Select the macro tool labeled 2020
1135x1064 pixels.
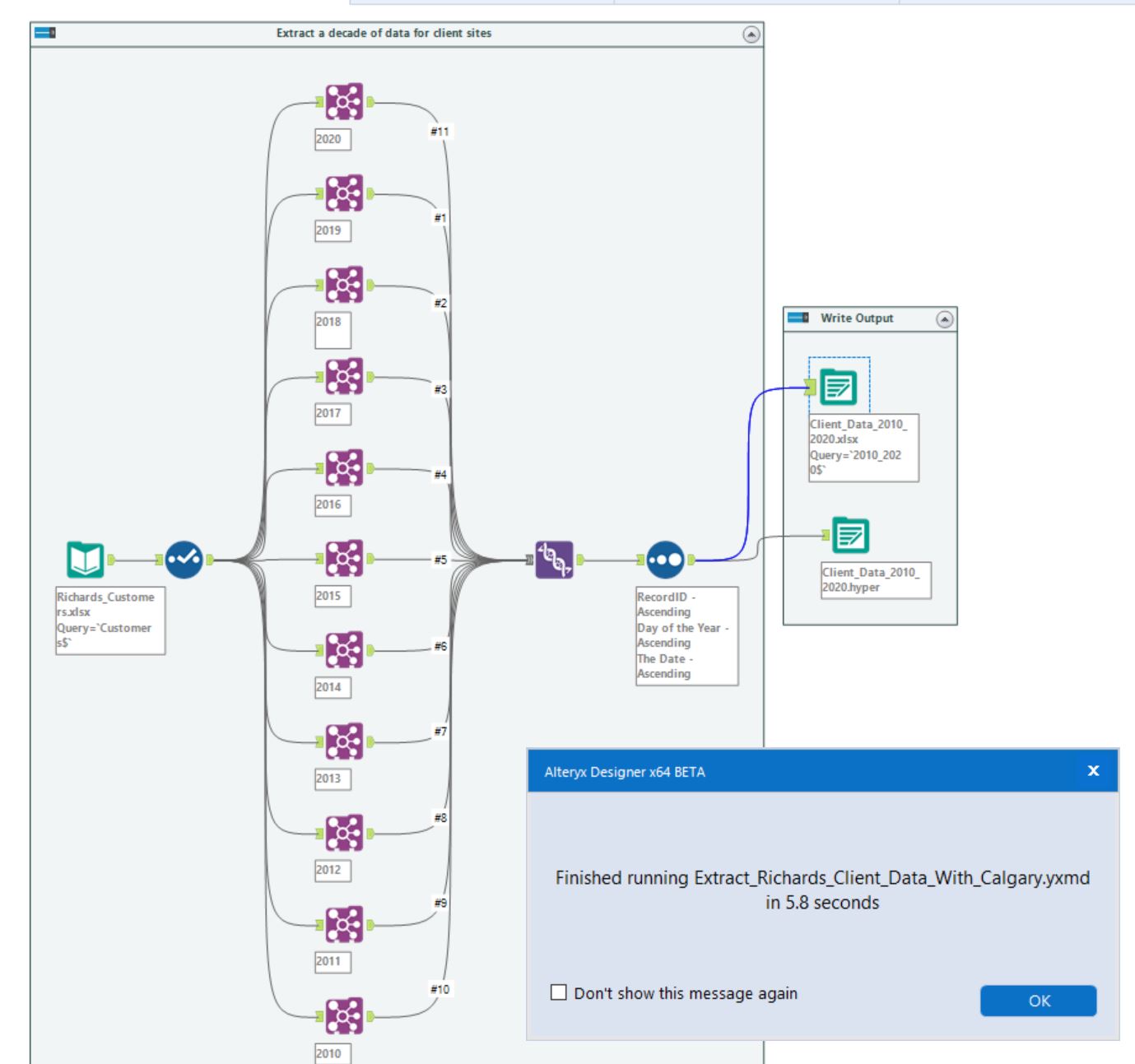(x=344, y=102)
